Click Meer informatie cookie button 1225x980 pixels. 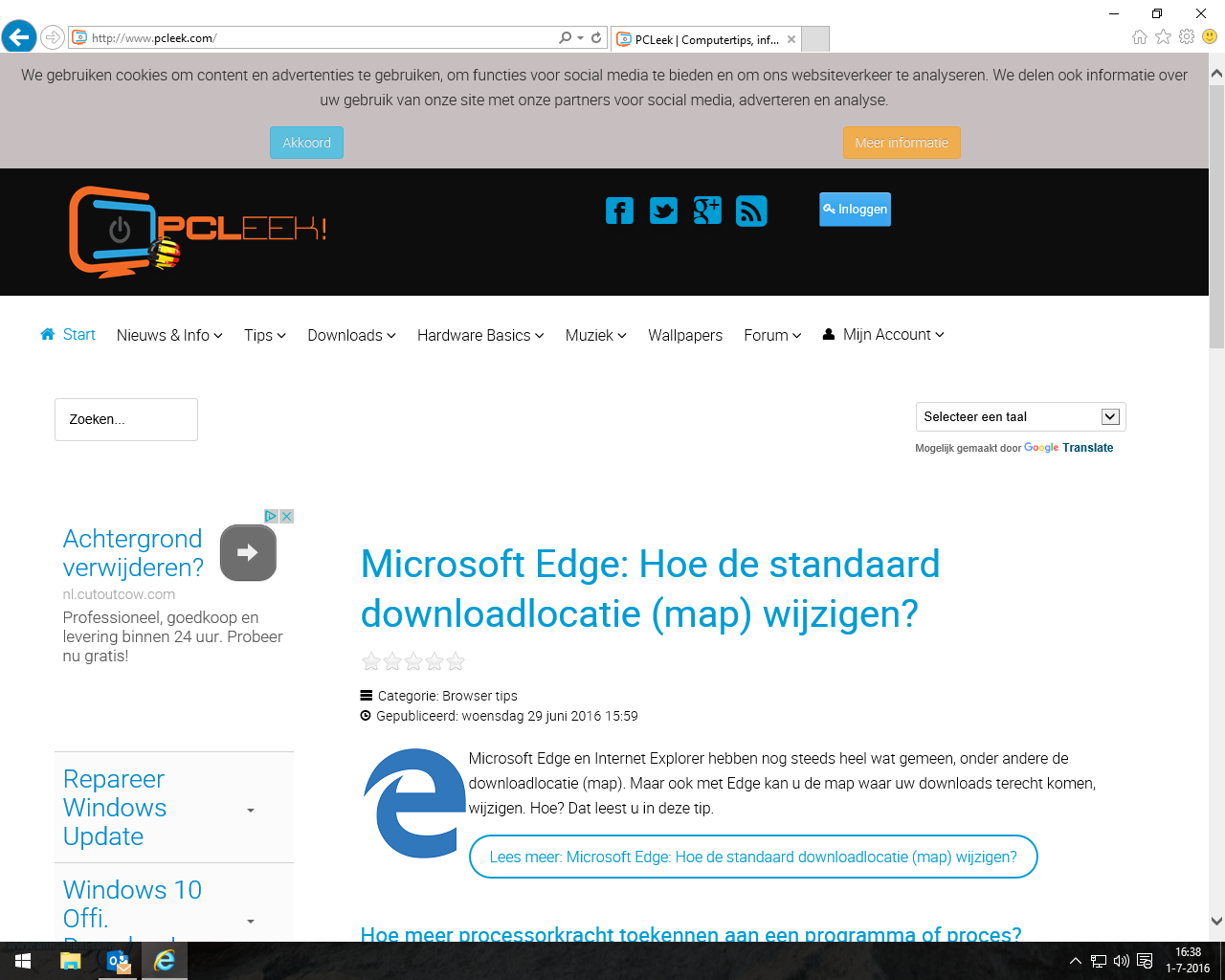click(902, 143)
